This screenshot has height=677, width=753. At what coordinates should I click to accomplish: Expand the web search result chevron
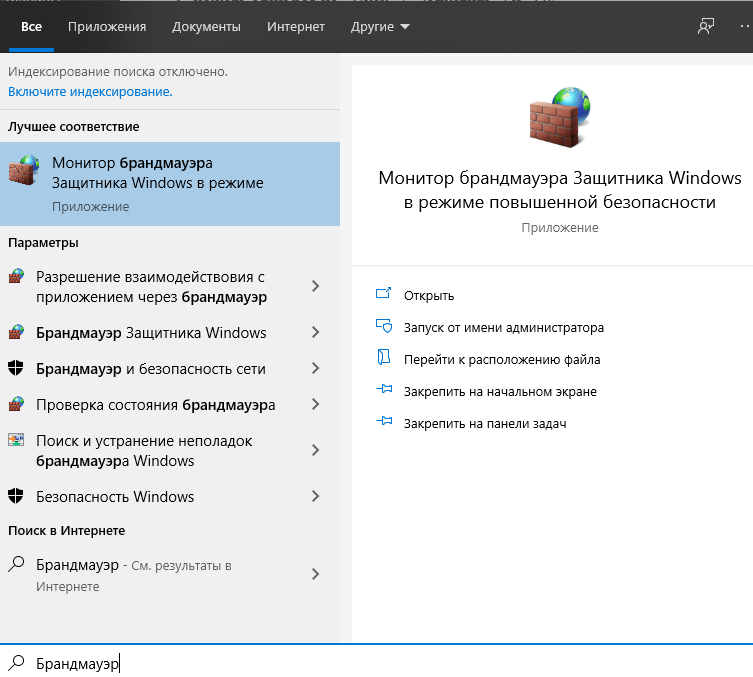click(x=315, y=574)
